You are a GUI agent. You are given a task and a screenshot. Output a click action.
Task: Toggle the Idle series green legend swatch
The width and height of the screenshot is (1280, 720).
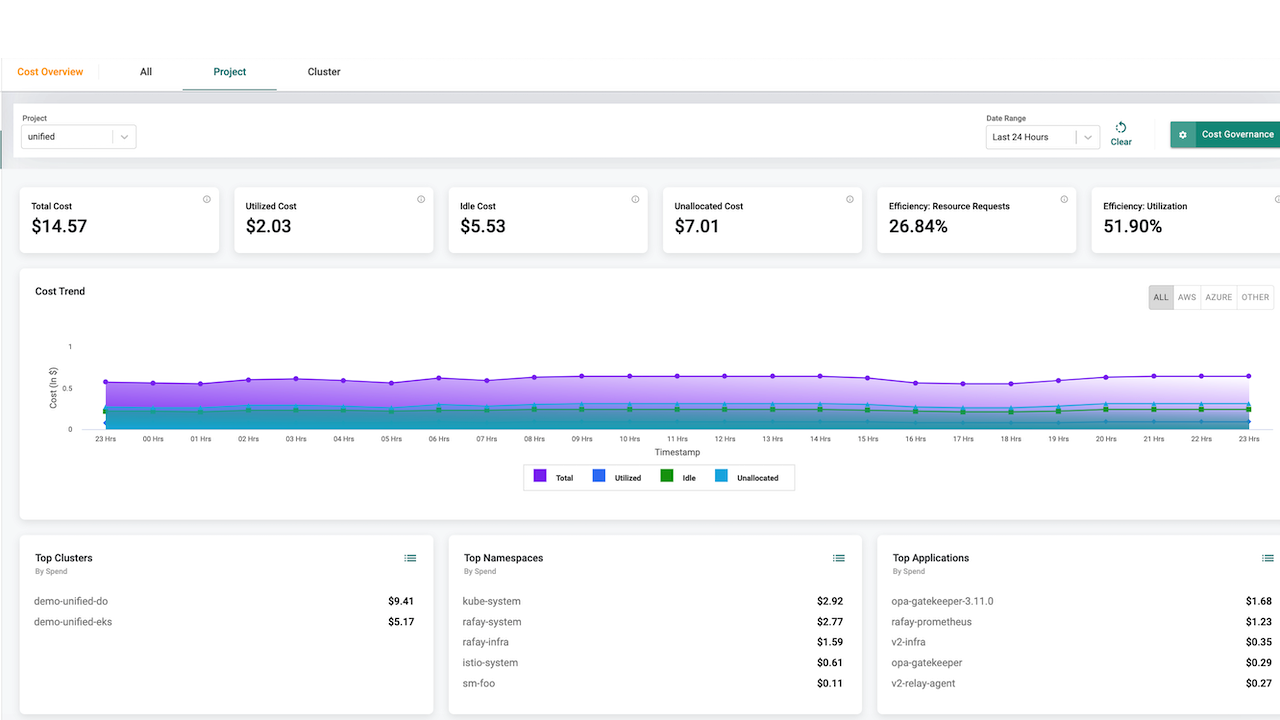667,477
